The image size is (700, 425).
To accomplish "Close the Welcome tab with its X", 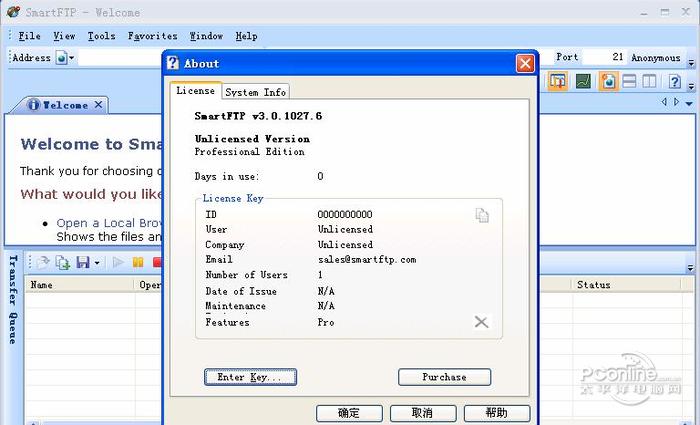I will point(99,105).
